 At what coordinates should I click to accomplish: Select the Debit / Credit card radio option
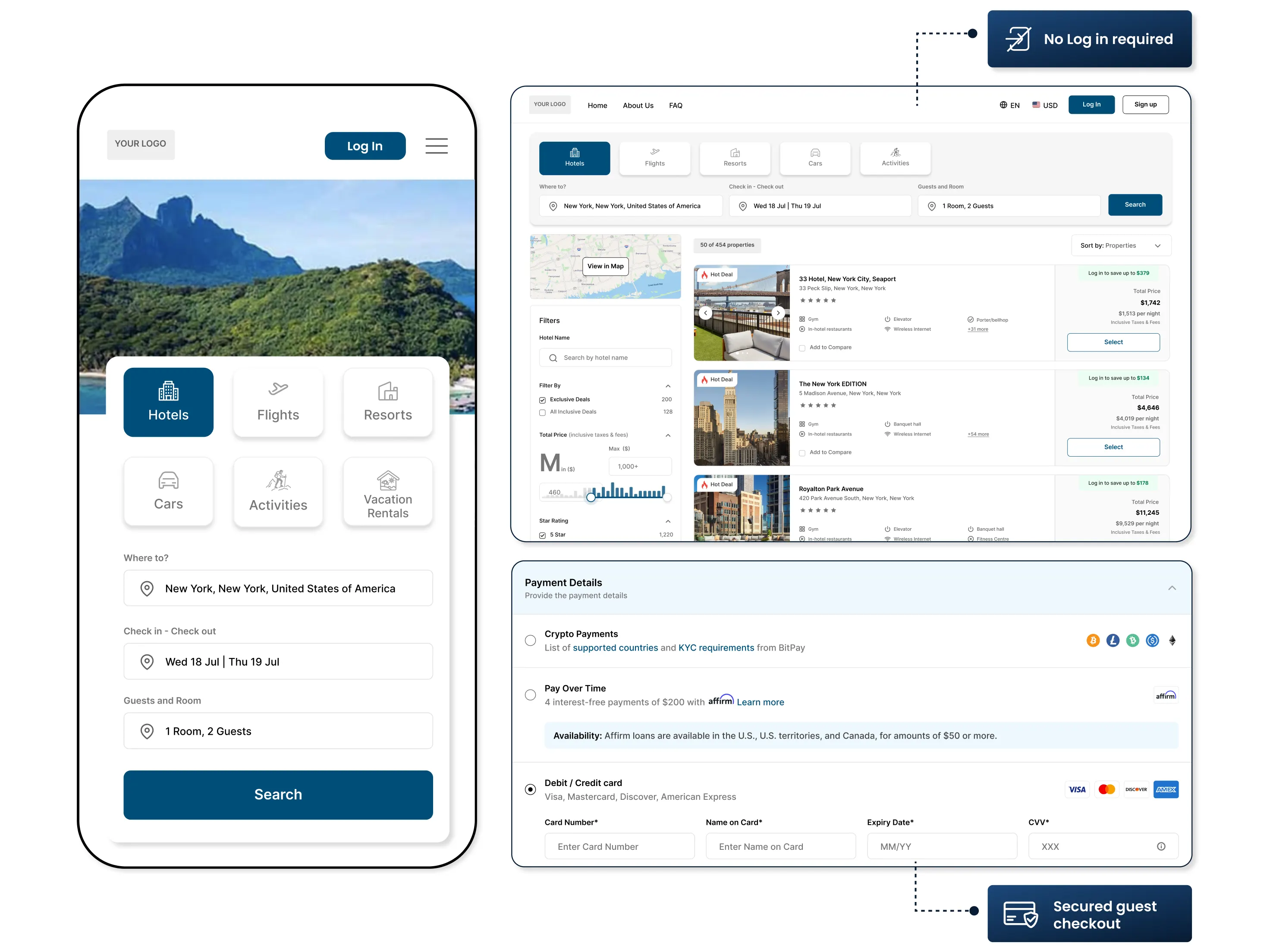click(x=531, y=789)
